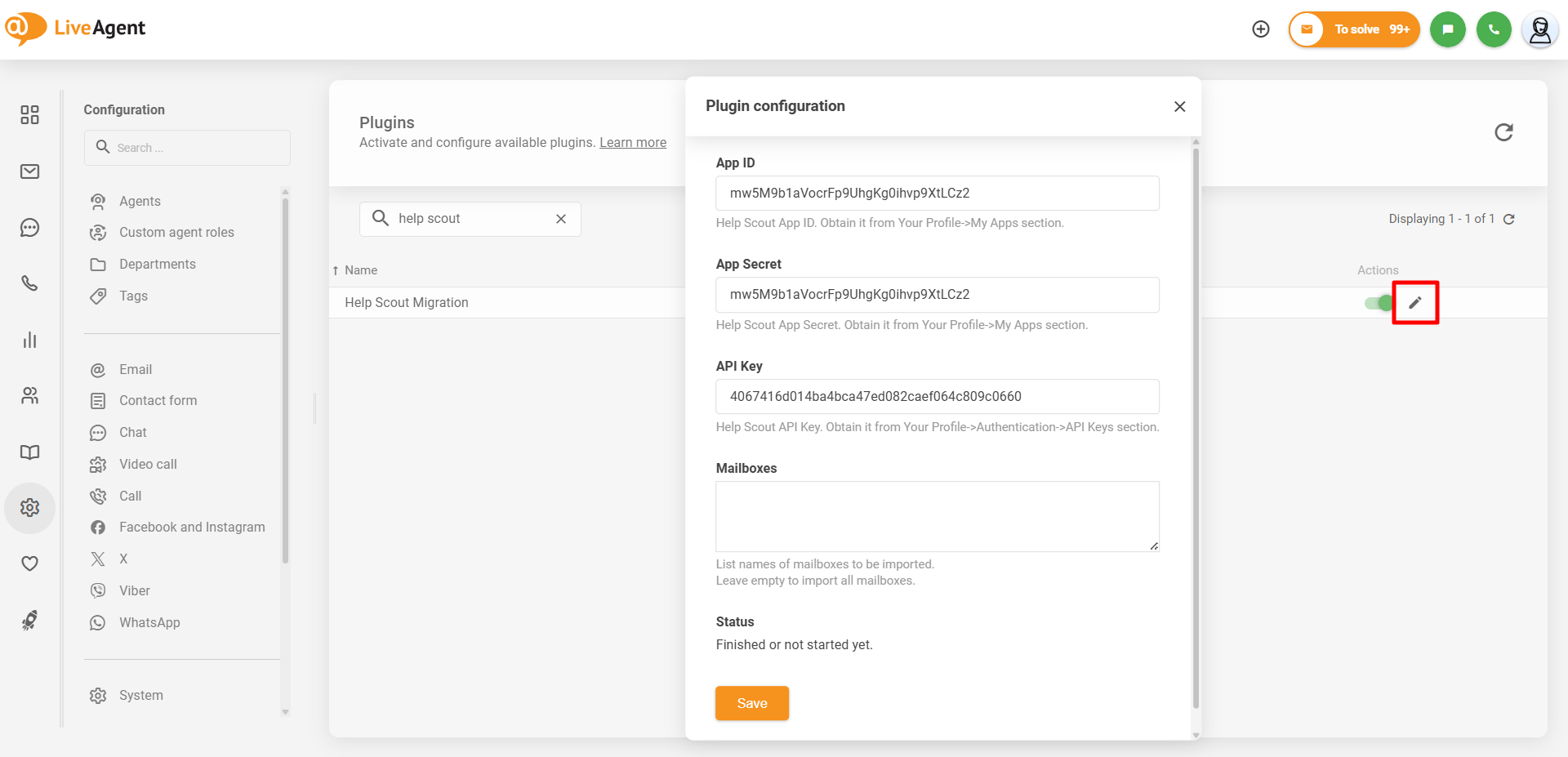The height and width of the screenshot is (757, 1568).
Task: Open the To solve 99+ tickets button
Action: click(1354, 29)
